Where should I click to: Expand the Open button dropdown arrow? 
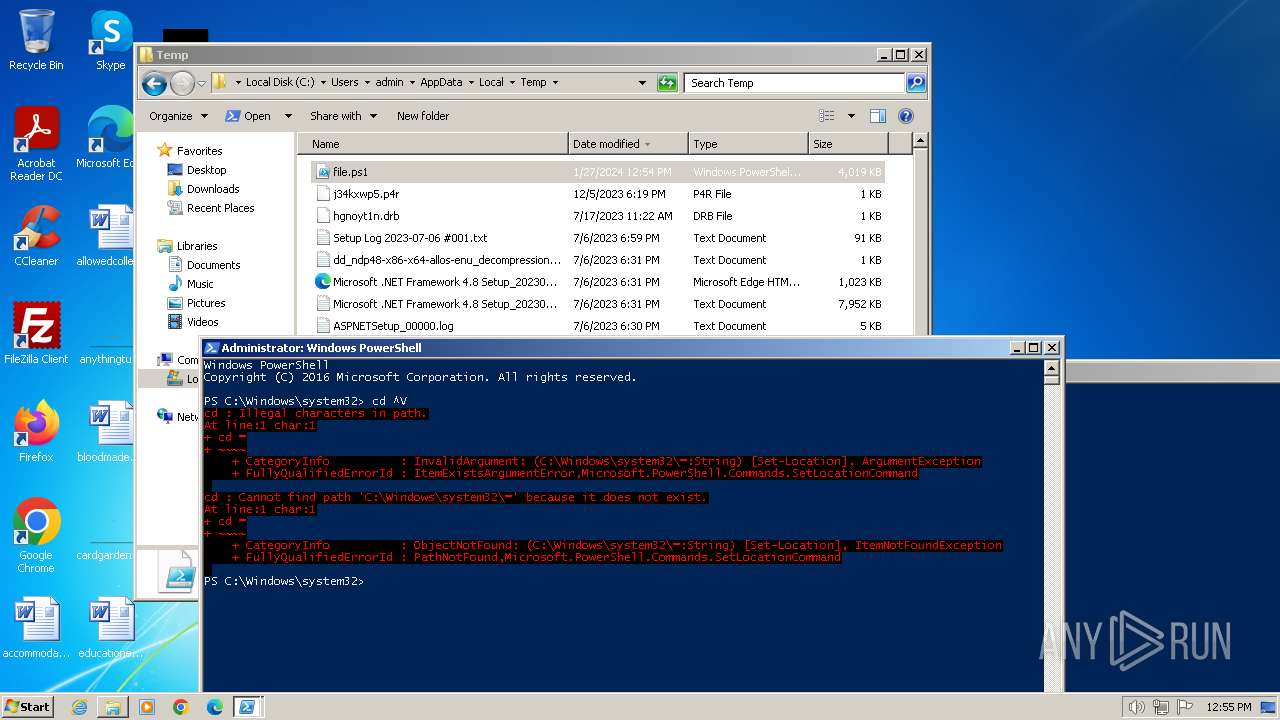tap(288, 116)
